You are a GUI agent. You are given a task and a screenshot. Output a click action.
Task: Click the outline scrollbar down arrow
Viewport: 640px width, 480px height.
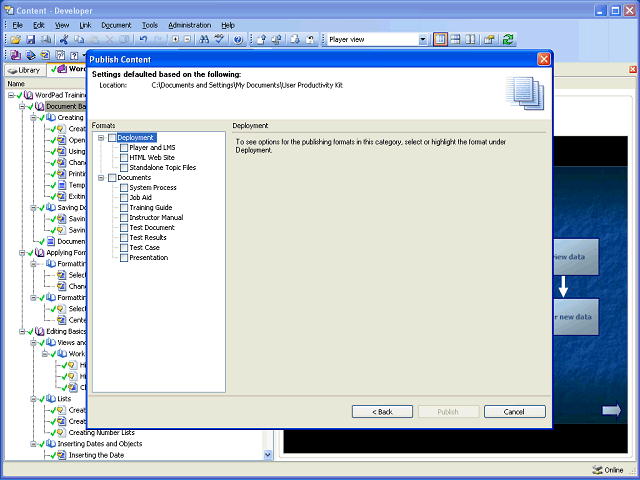click(x=268, y=455)
